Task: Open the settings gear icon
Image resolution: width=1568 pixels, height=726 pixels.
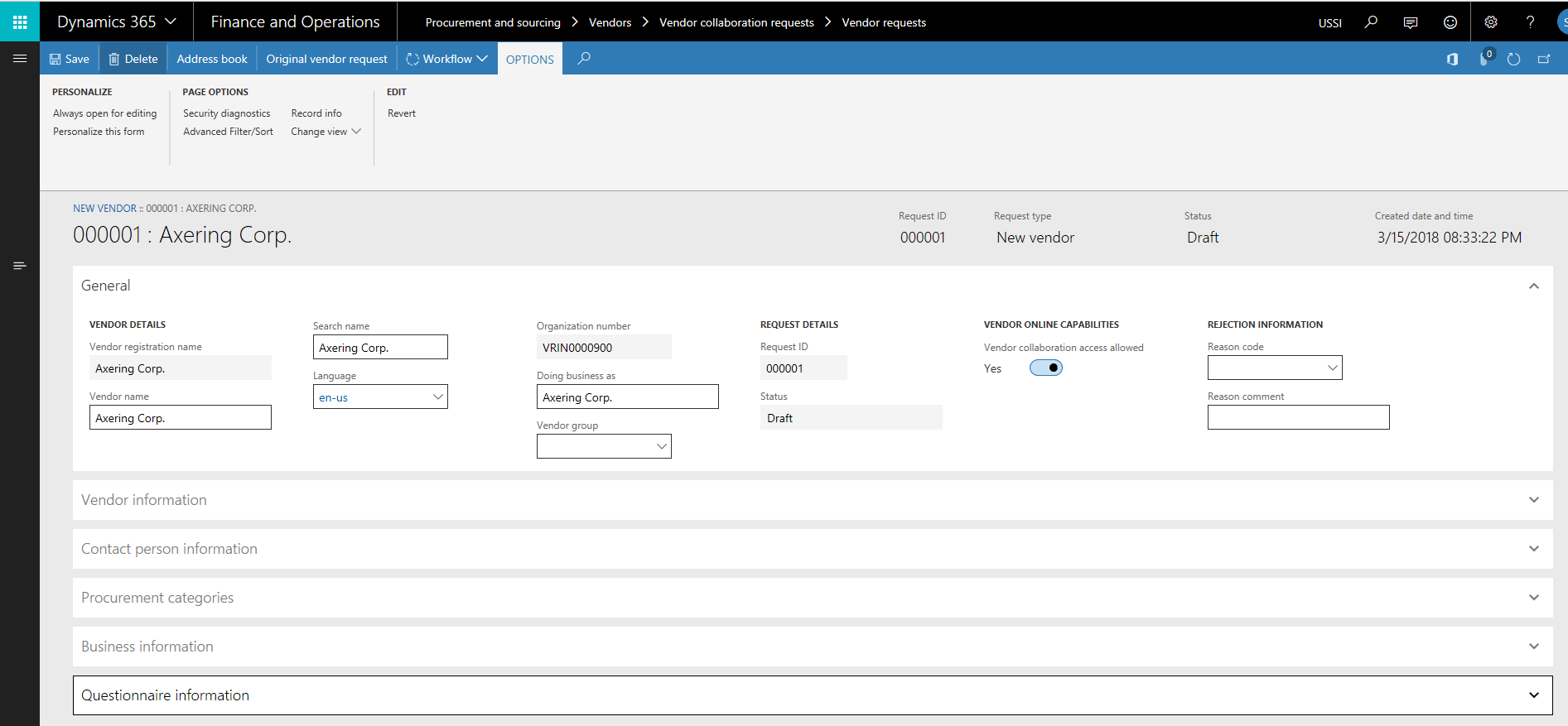Action: tap(1490, 22)
